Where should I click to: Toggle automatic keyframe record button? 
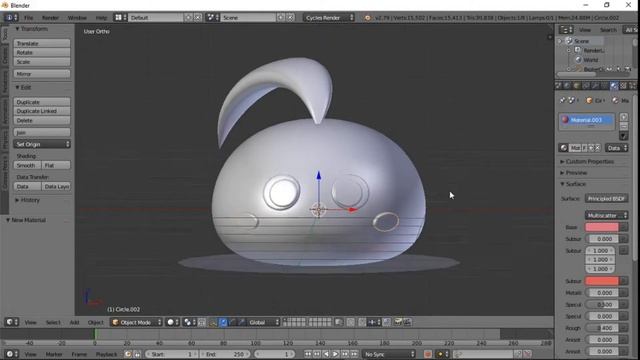click(428, 354)
